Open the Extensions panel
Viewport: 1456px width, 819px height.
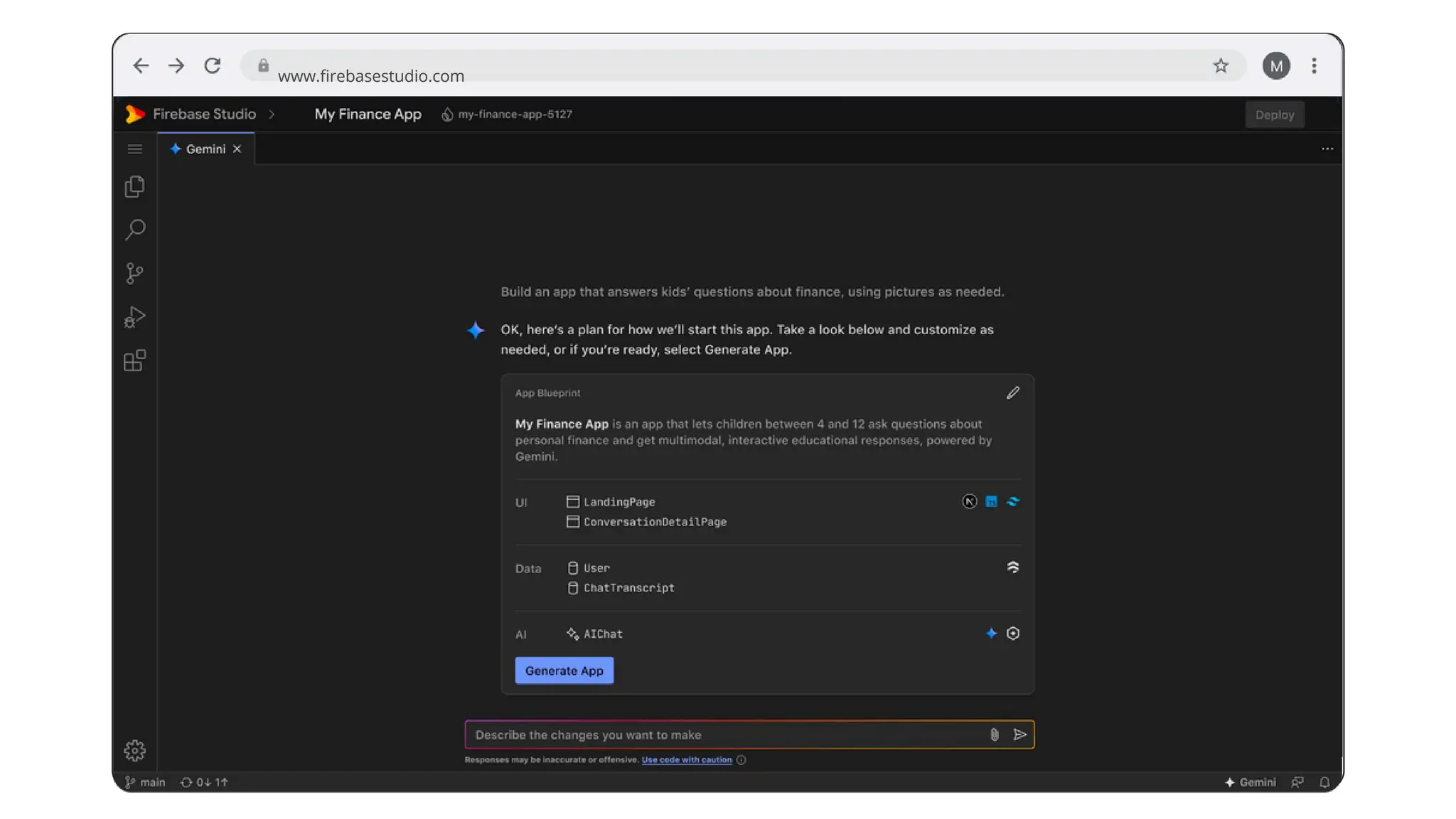134,361
